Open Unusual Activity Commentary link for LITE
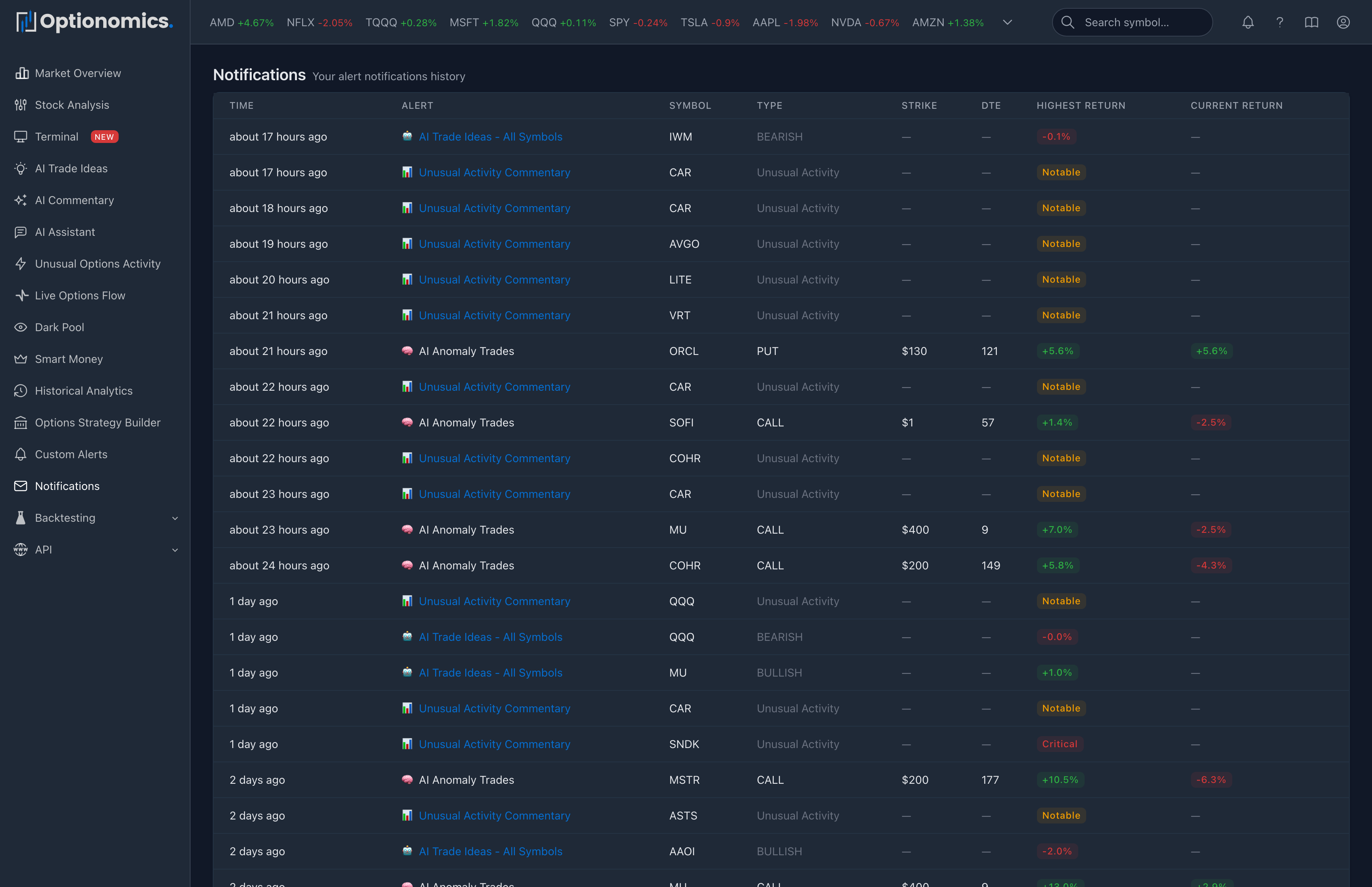This screenshot has width=1372, height=887. click(495, 280)
